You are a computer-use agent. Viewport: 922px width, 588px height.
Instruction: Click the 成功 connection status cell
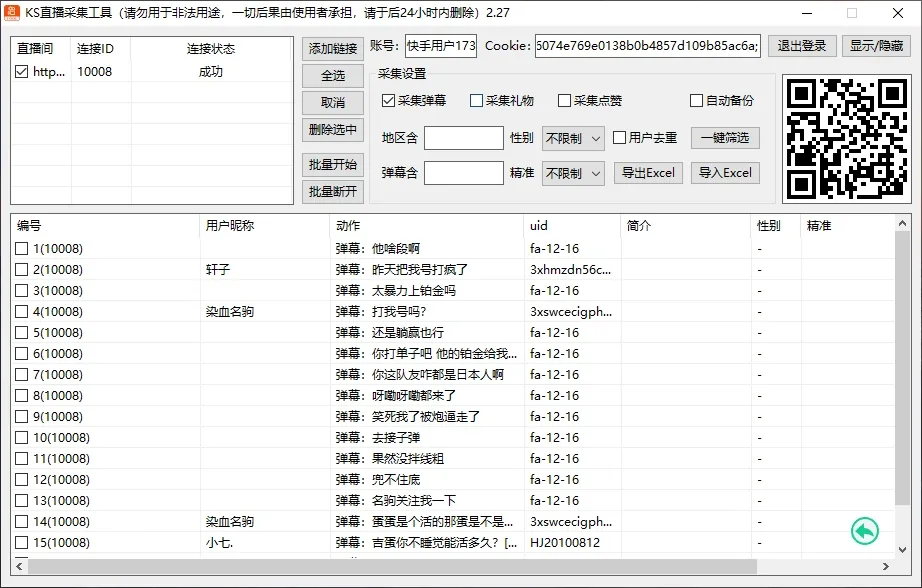click(x=211, y=72)
